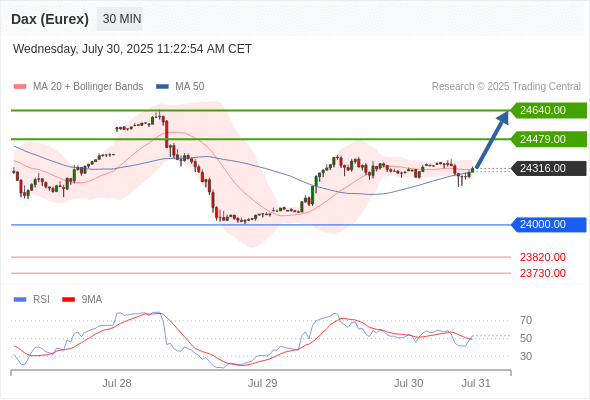590x400 pixels.
Task: Click the pink MA 20 Bollinger legend swatch
Action: point(20,87)
